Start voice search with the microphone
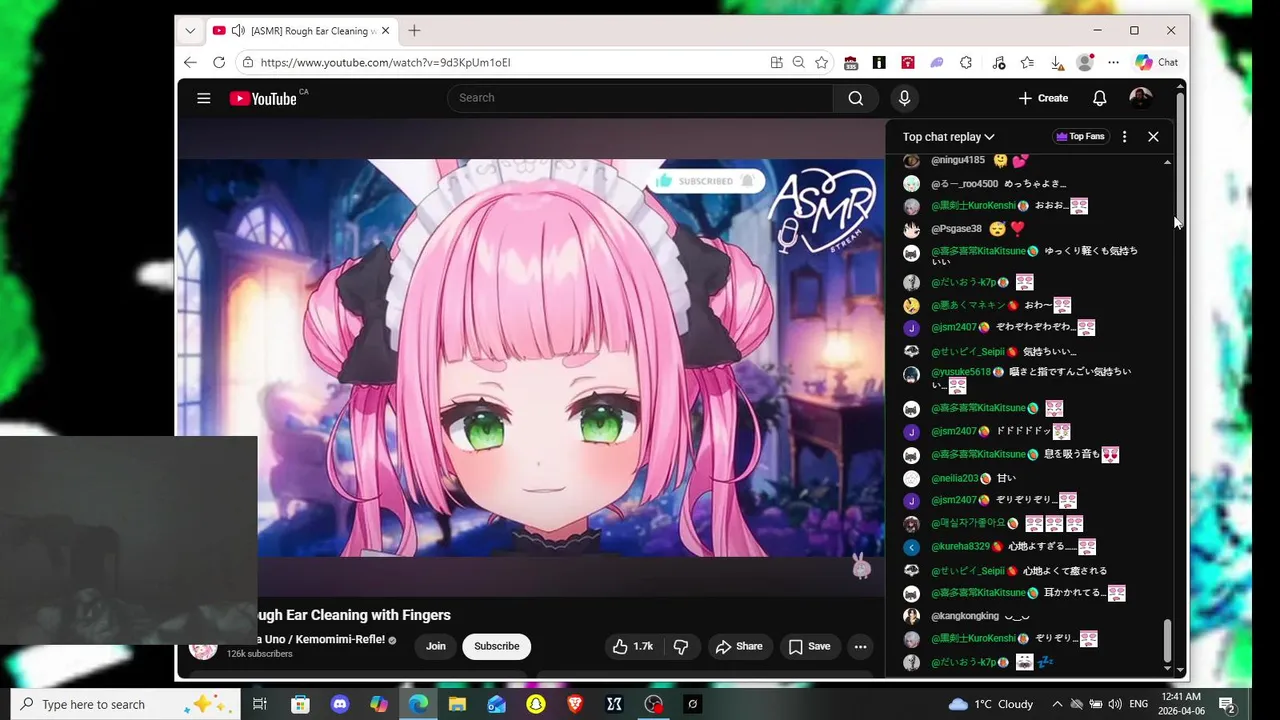The width and height of the screenshot is (1280, 720). [x=904, y=98]
